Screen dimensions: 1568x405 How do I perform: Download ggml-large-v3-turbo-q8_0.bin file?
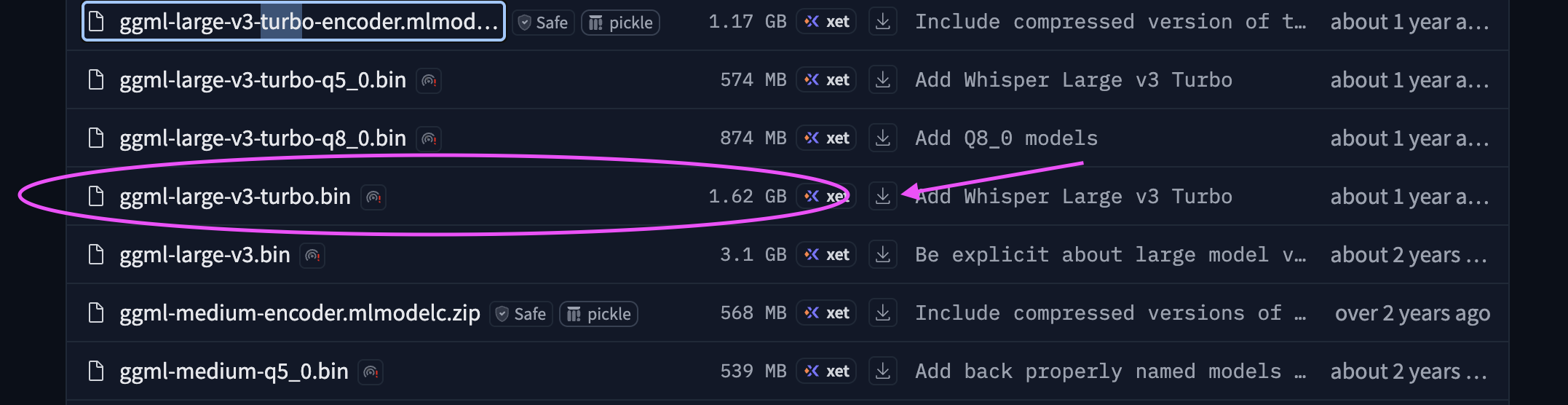(x=882, y=138)
